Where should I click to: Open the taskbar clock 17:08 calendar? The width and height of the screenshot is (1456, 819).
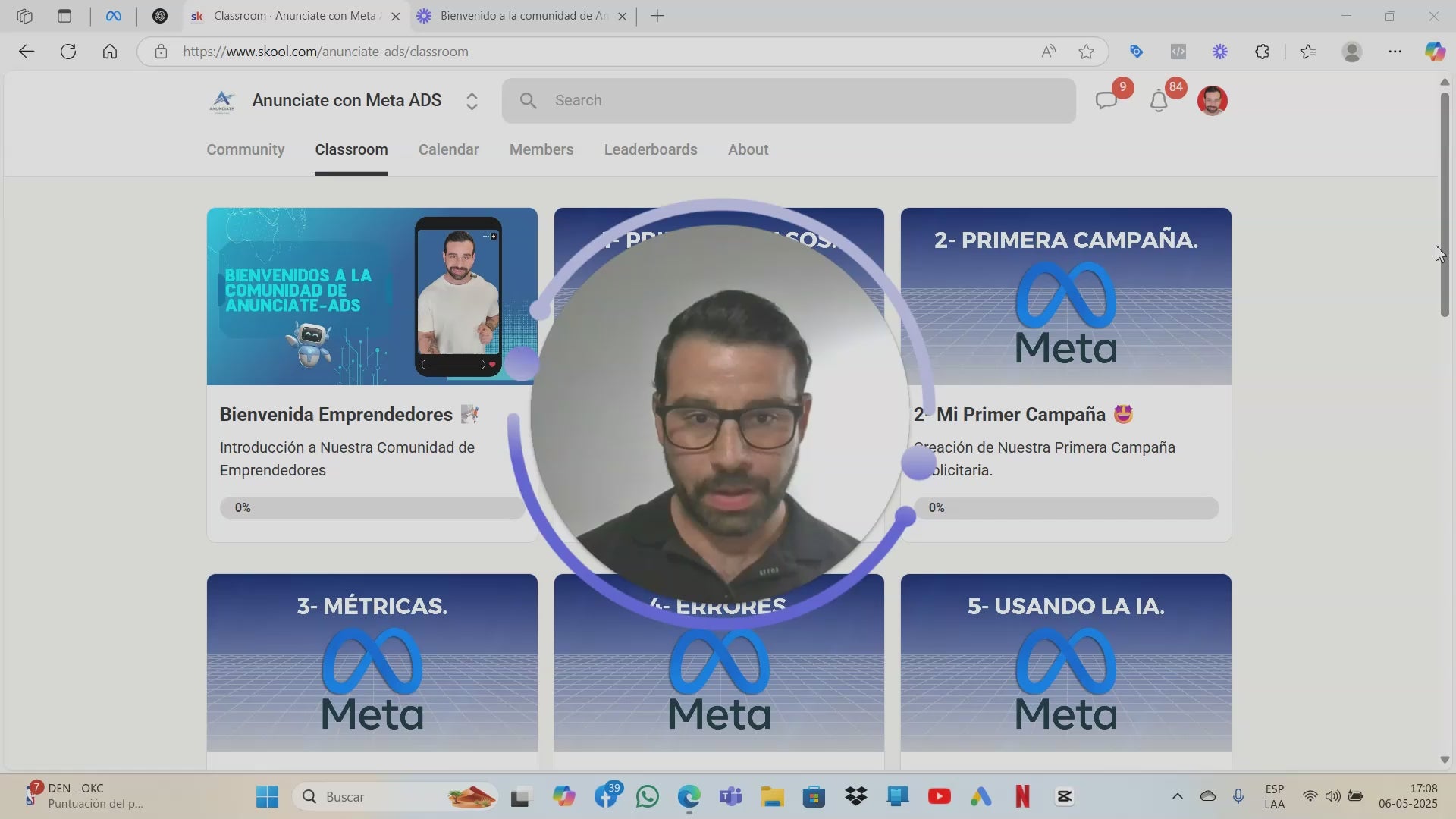click(1407, 796)
